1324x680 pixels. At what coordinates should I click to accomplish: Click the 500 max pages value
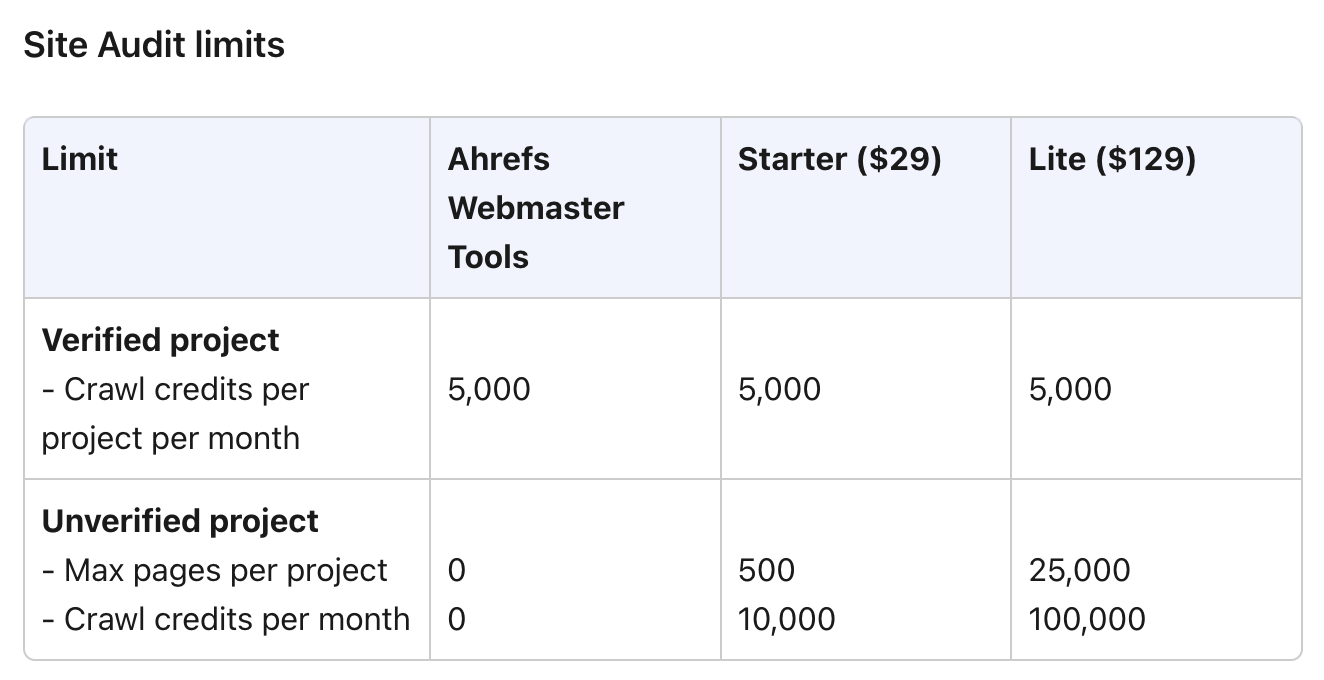pos(766,570)
